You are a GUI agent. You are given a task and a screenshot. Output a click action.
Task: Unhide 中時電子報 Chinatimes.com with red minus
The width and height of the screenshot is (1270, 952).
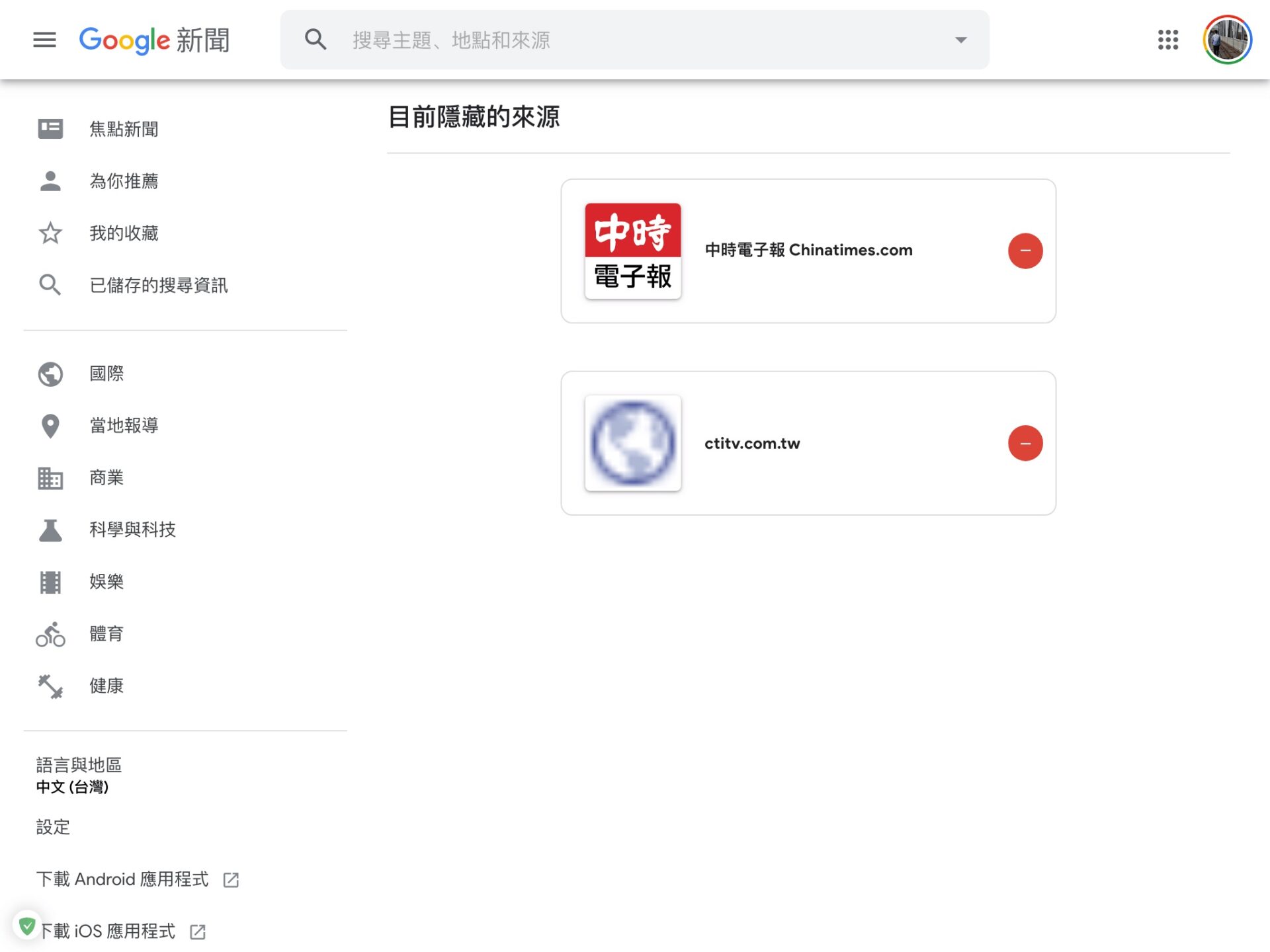1025,251
